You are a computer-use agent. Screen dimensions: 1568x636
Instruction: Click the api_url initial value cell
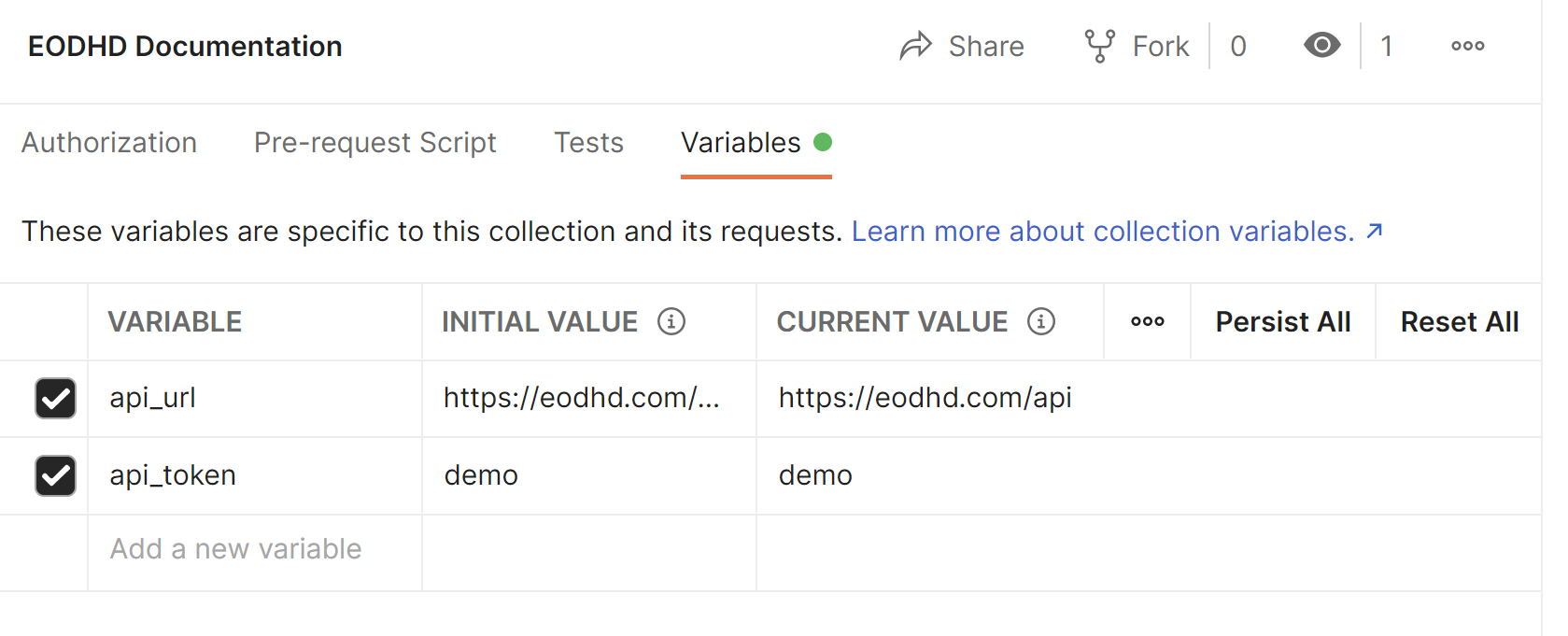(x=589, y=399)
